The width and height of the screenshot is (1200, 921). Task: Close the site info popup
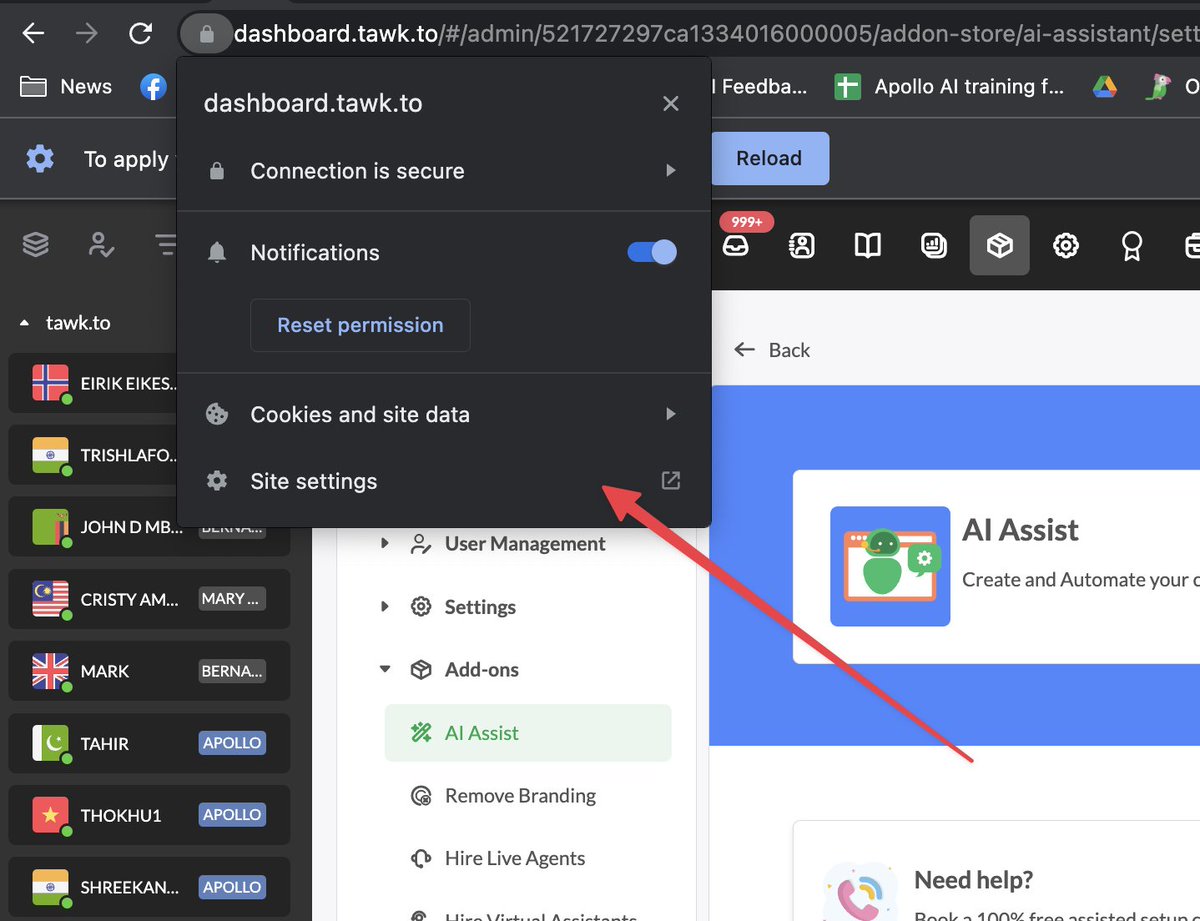tap(671, 104)
